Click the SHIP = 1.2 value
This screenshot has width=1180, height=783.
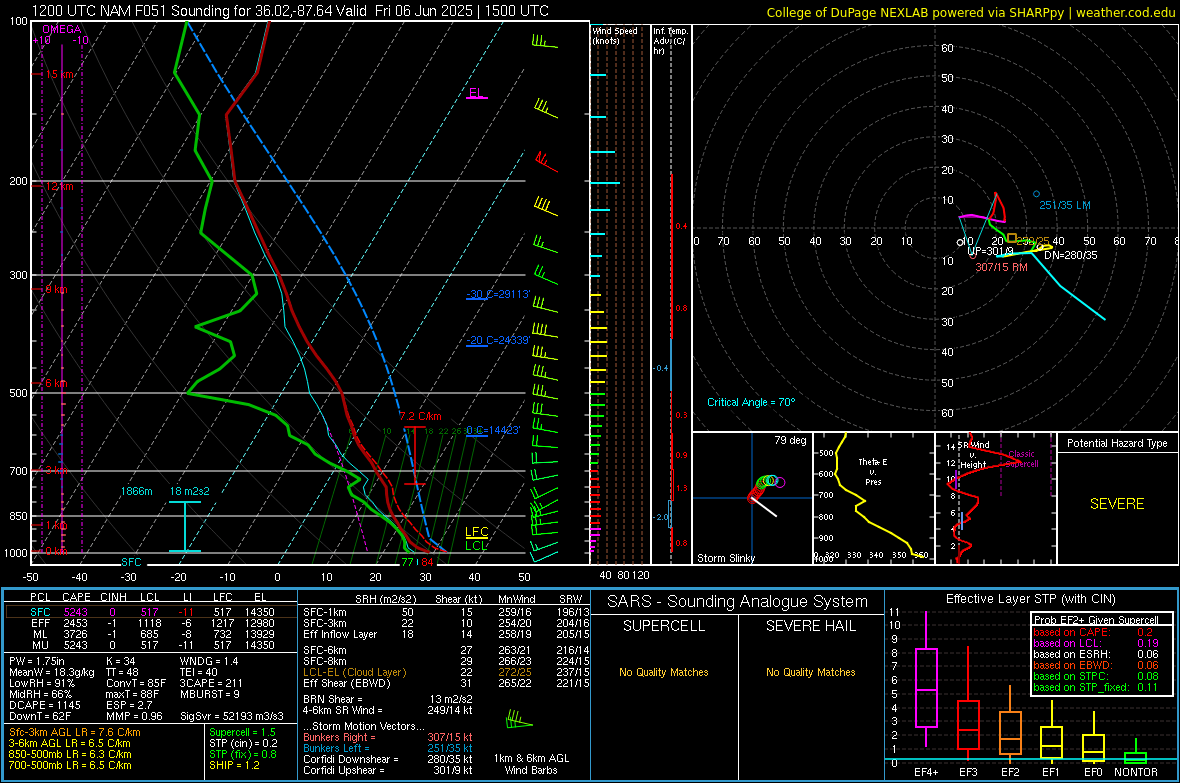click(234, 765)
